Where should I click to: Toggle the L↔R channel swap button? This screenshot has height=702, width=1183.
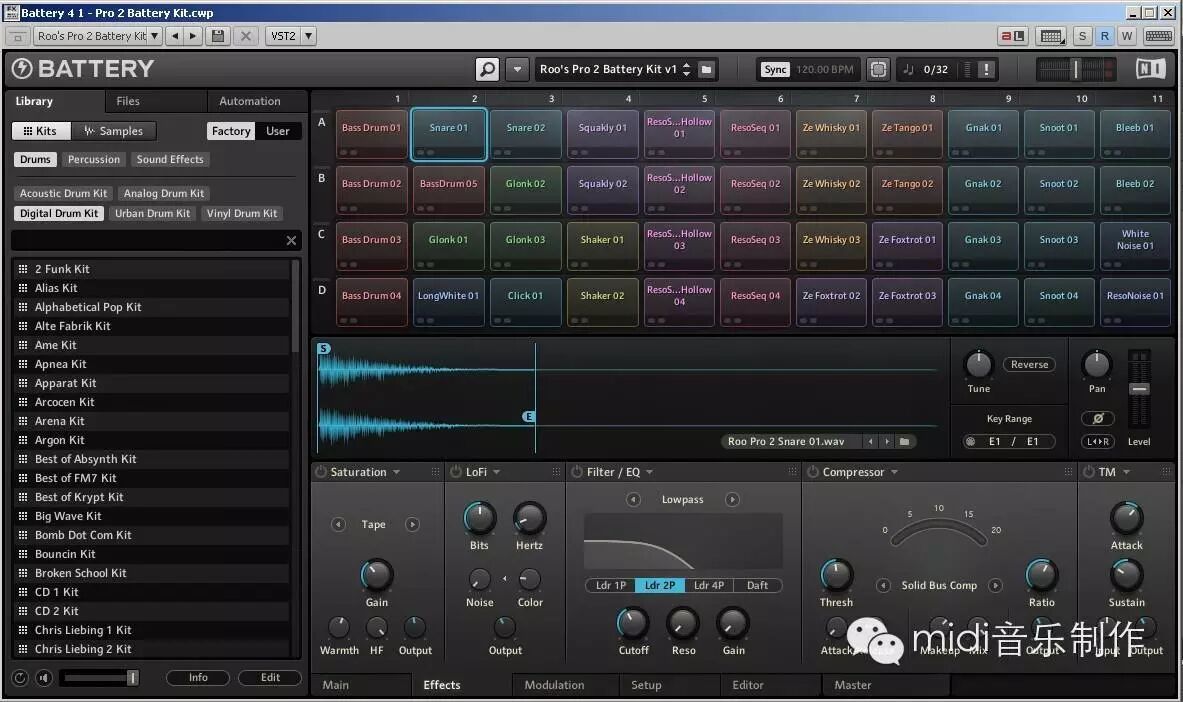[1098, 442]
